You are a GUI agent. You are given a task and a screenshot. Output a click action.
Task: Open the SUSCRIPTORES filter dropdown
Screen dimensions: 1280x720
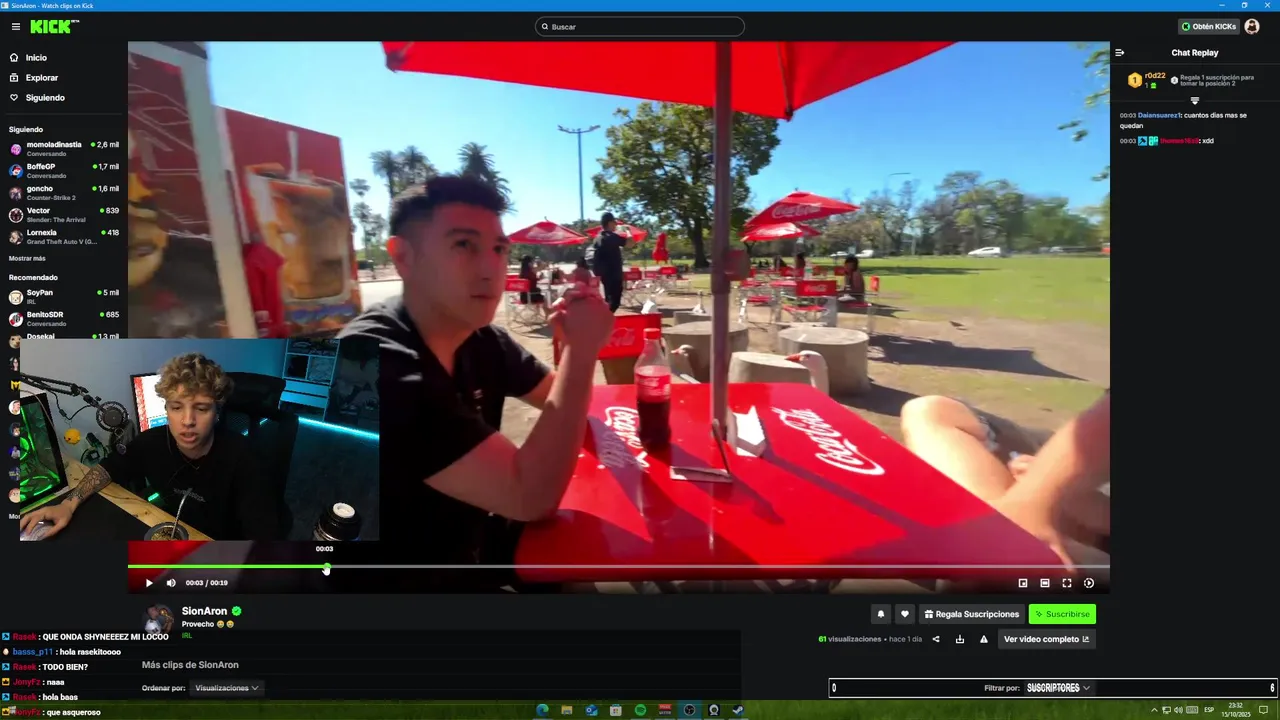pos(1058,688)
